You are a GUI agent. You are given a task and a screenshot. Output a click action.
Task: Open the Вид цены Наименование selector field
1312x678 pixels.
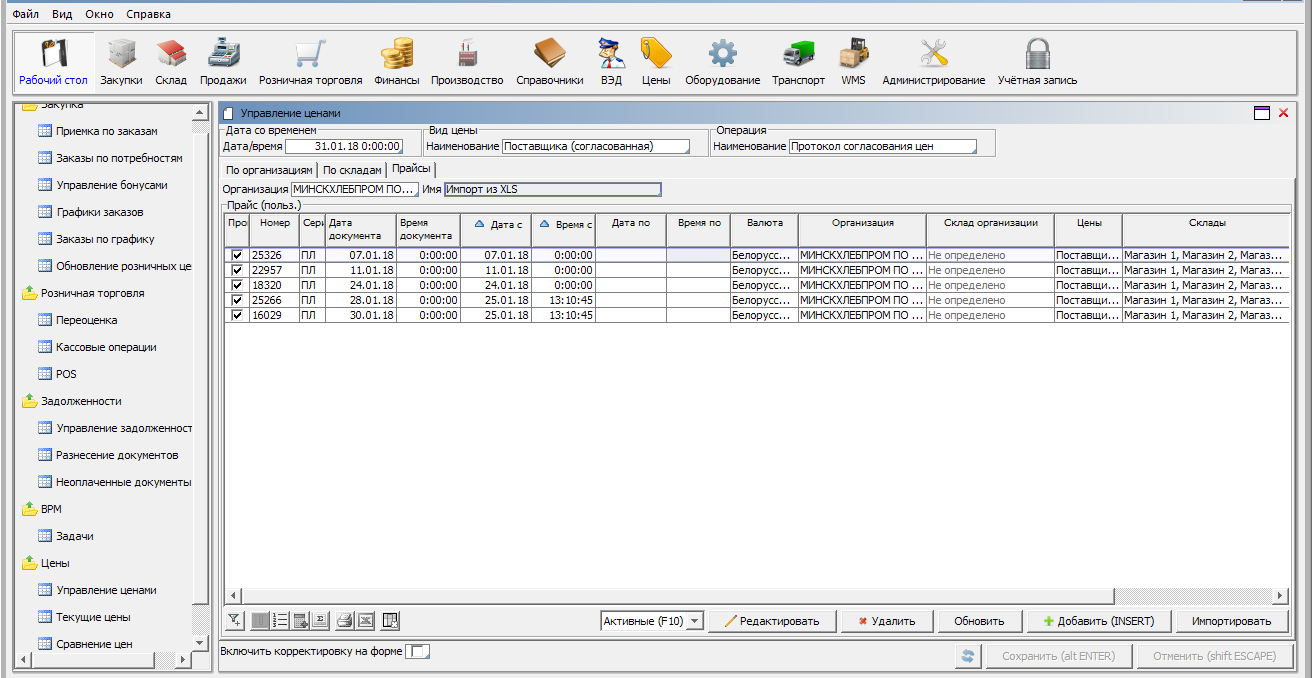[596, 146]
